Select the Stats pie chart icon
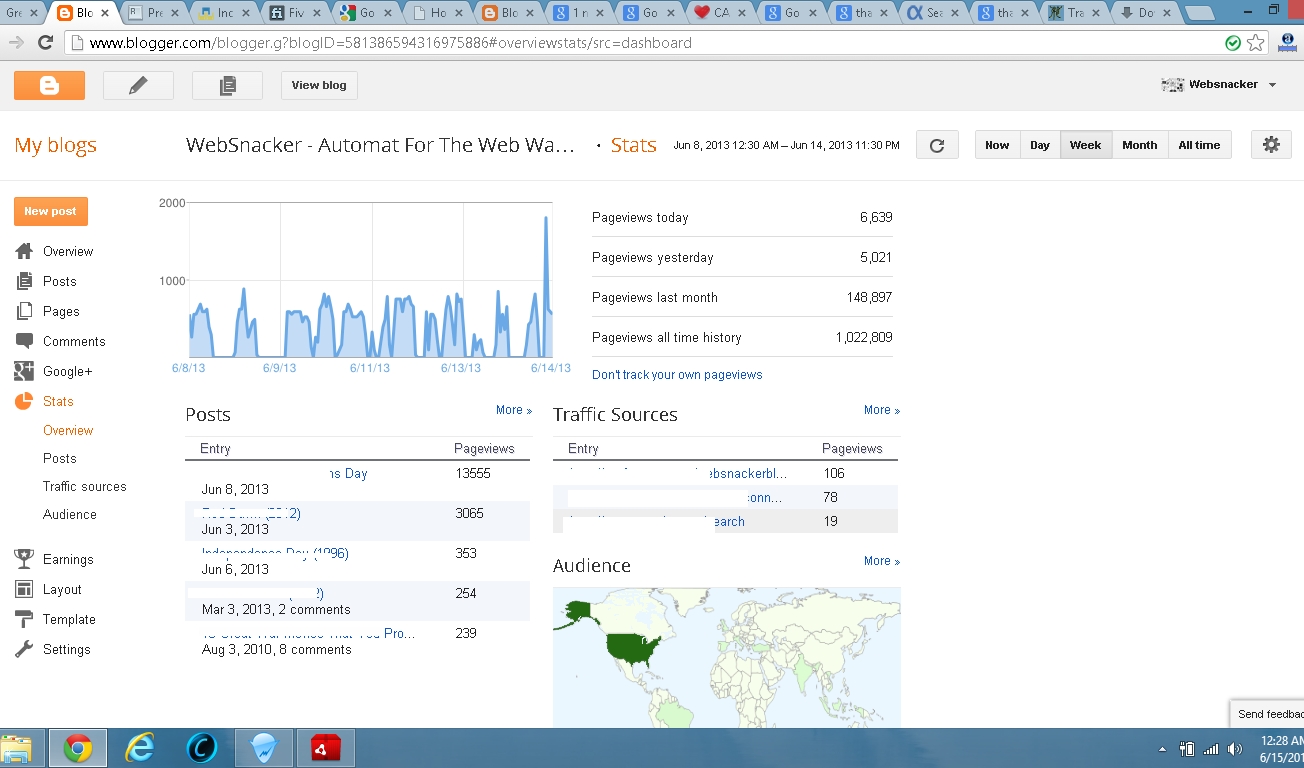 [24, 401]
